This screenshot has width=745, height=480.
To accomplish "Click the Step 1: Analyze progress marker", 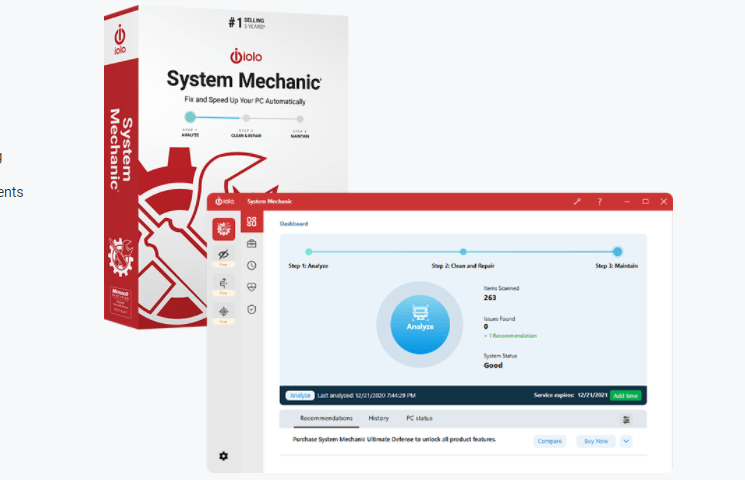I will click(309, 252).
